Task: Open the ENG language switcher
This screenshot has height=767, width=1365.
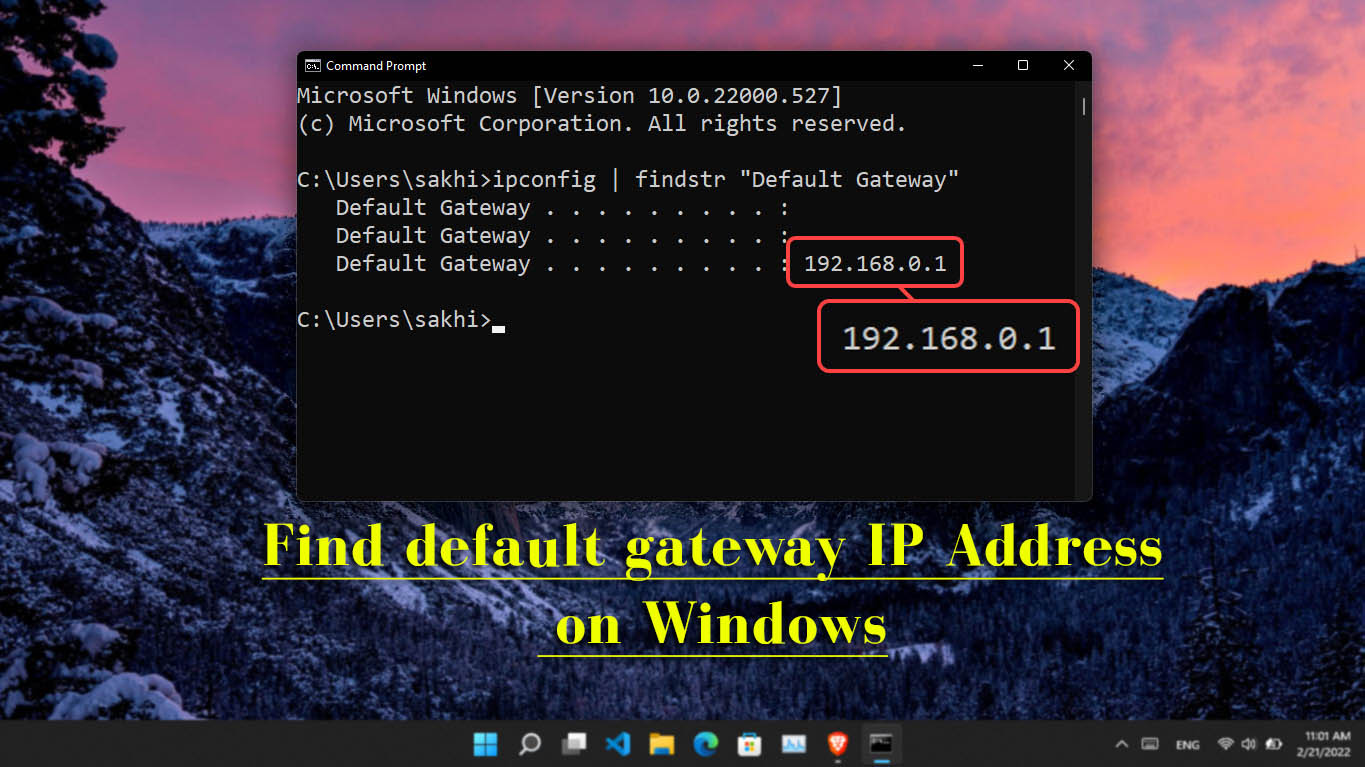Action: [x=1188, y=744]
